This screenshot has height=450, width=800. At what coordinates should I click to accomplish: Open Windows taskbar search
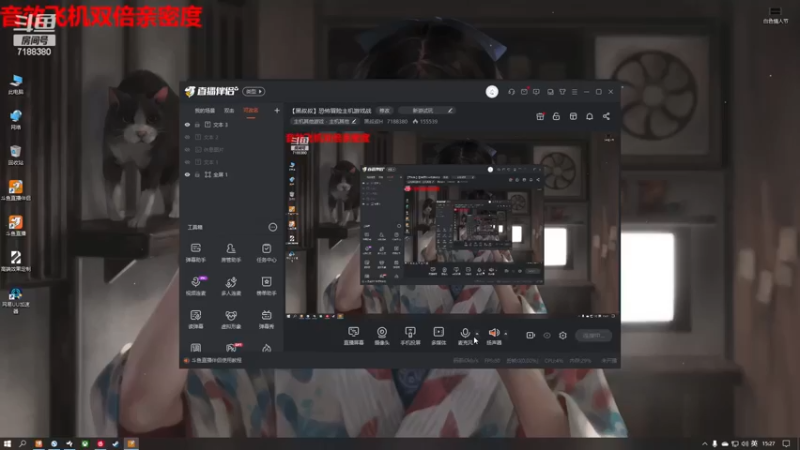pos(22,444)
